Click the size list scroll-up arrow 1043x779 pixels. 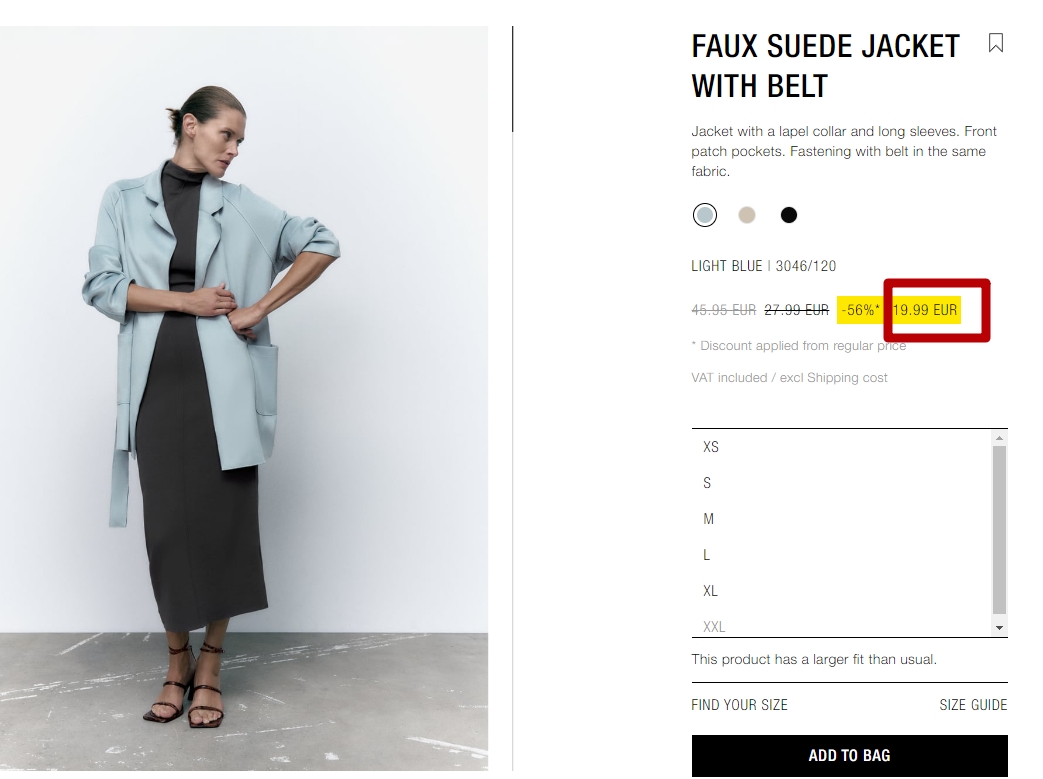tap(999, 438)
